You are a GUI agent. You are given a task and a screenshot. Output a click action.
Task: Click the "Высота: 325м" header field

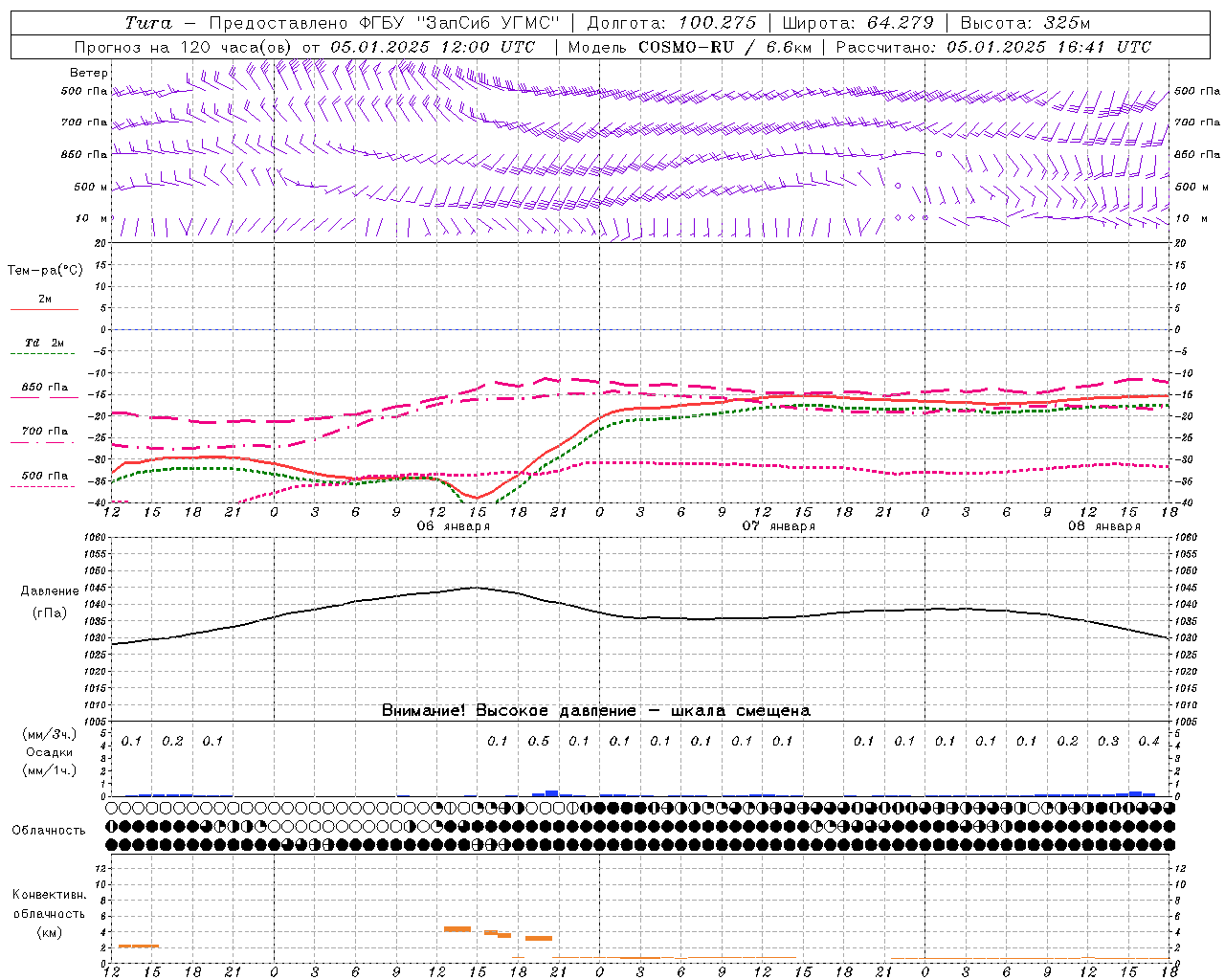[x=1026, y=23]
